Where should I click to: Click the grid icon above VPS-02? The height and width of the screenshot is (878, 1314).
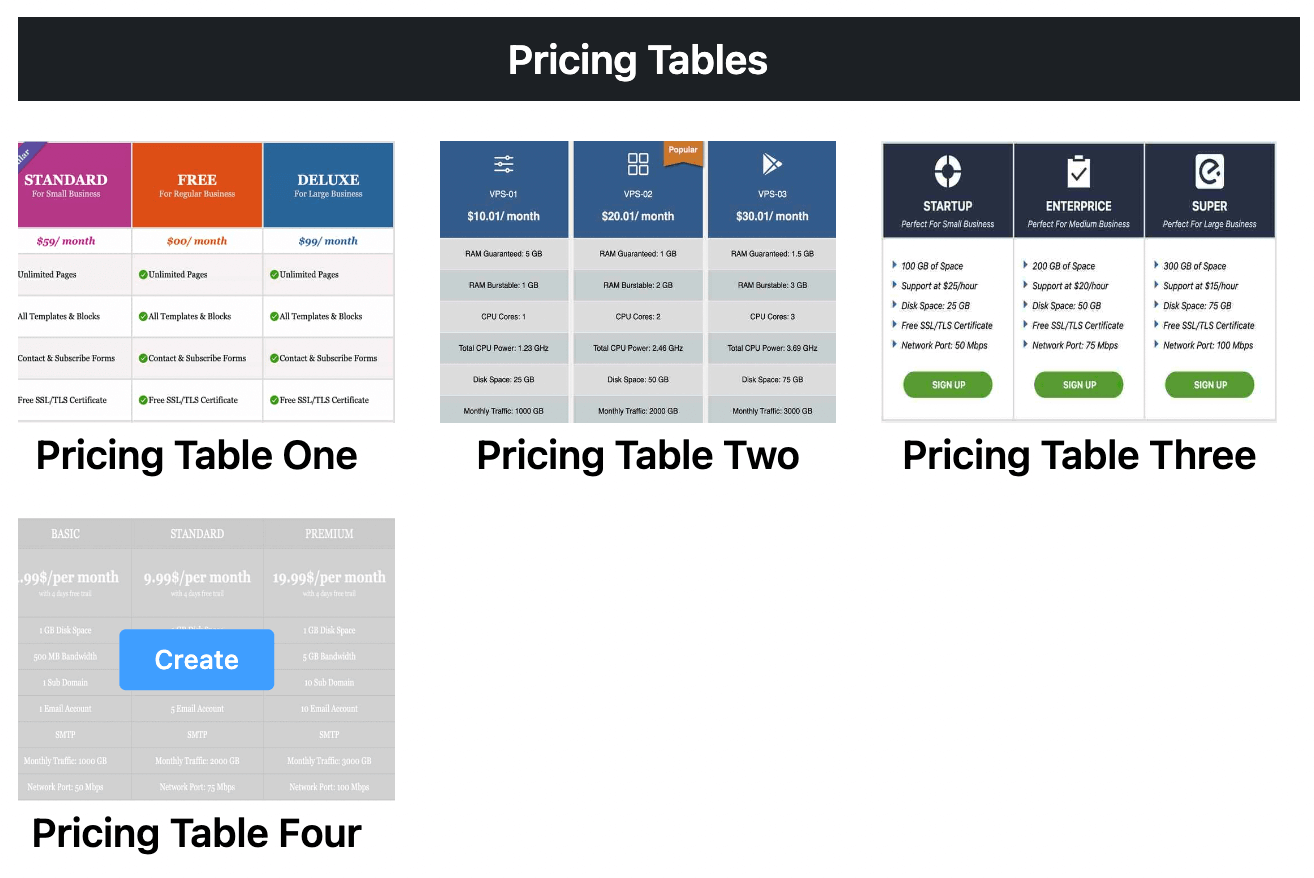pyautogui.click(x=637, y=162)
